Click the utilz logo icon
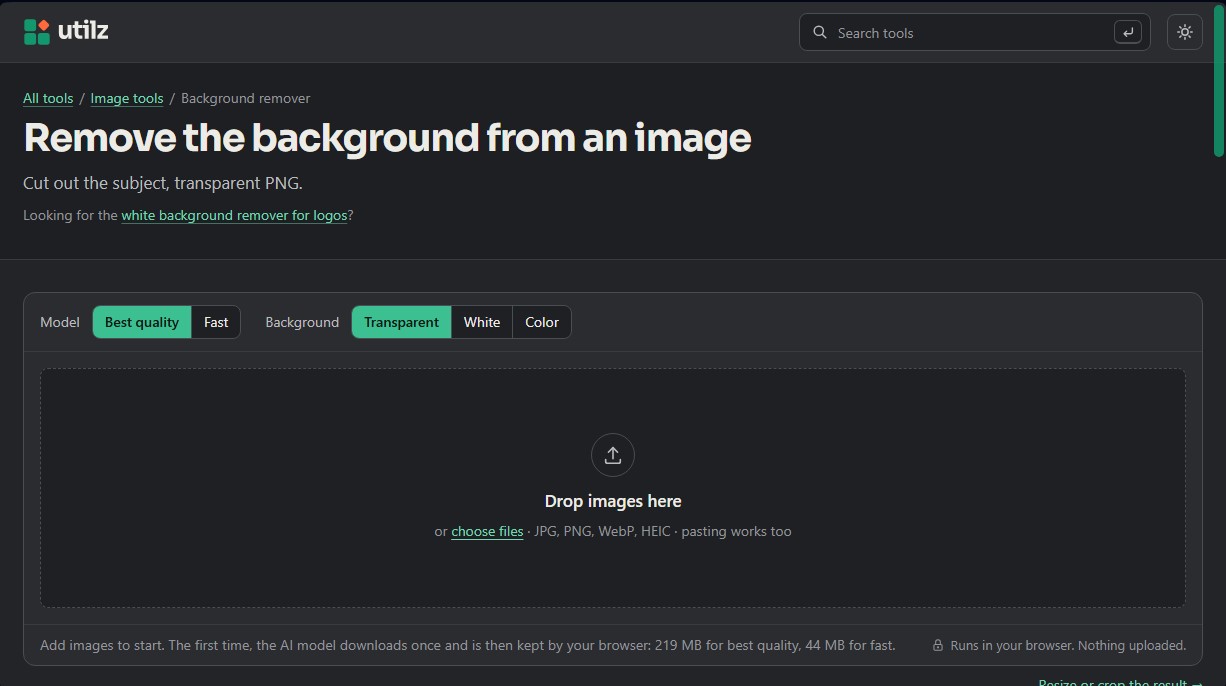 [37, 32]
